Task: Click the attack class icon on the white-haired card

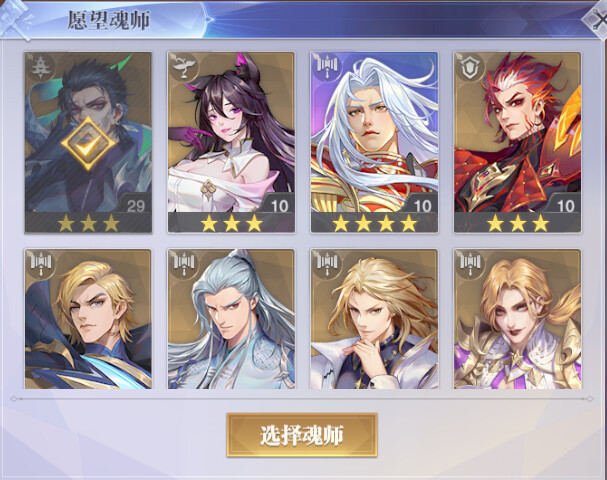Action: [x=327, y=67]
